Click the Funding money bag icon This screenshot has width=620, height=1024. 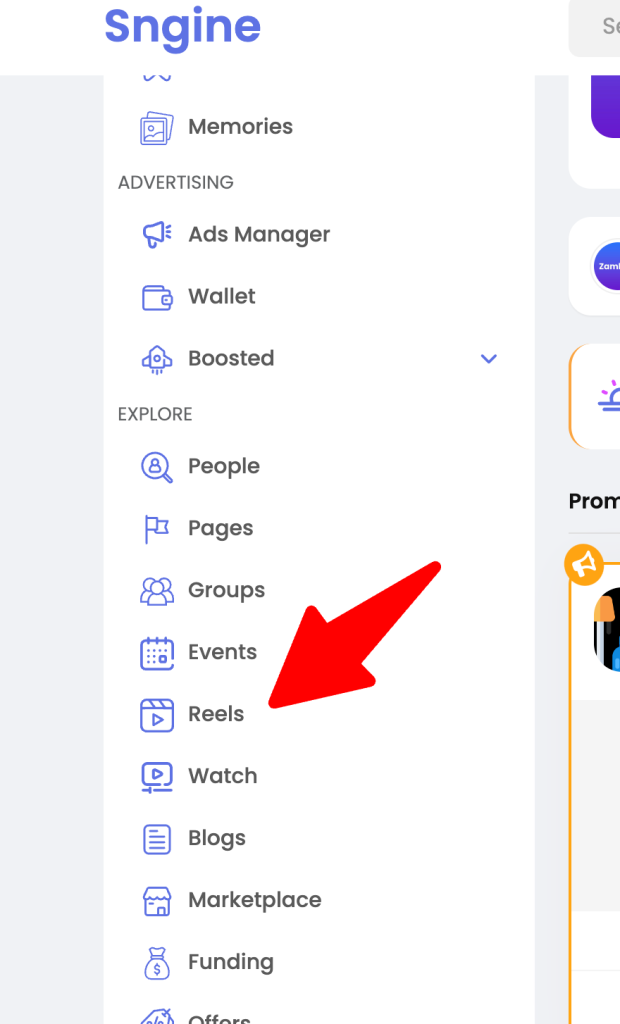point(157,963)
